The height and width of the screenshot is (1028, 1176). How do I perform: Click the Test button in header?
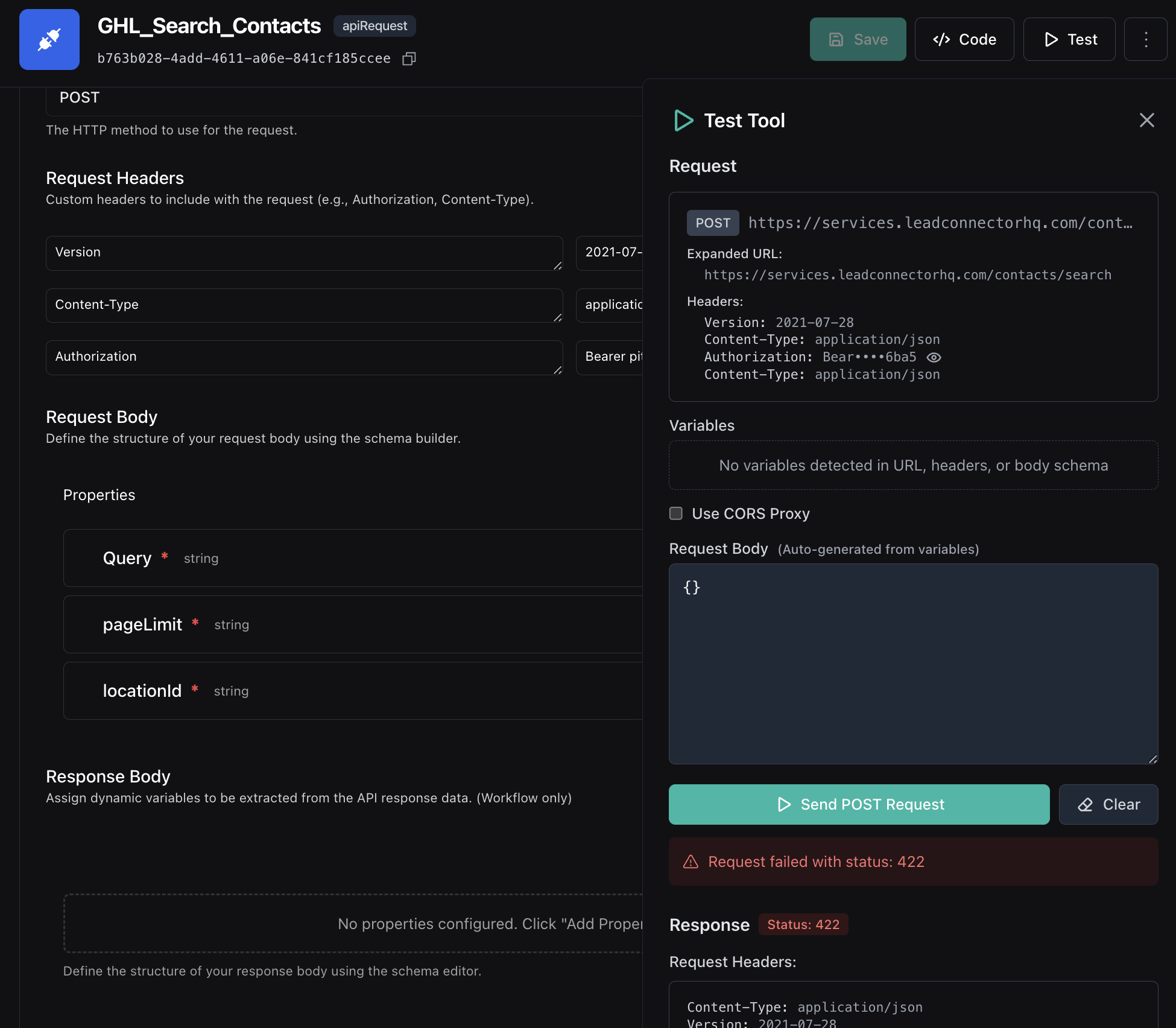pos(1069,40)
